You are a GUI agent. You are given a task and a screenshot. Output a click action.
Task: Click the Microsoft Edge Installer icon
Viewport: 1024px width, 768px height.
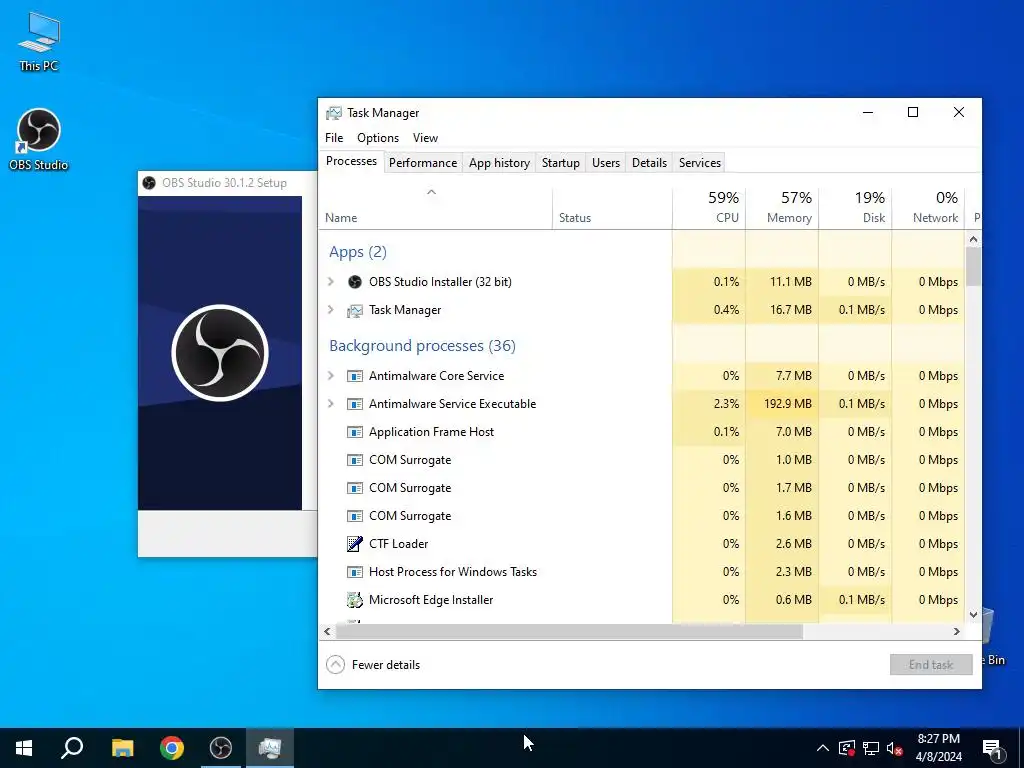[x=355, y=600]
